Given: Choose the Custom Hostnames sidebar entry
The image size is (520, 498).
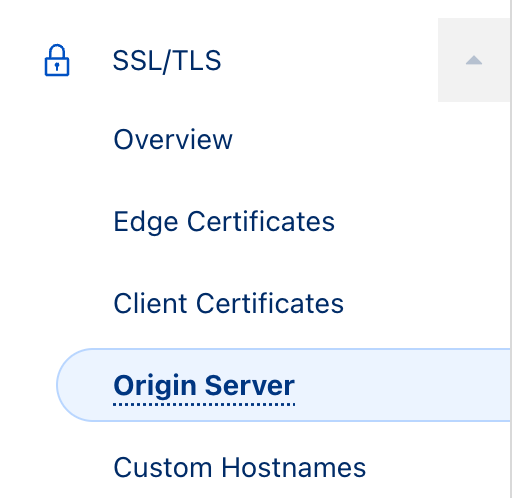Looking at the screenshot, I should tap(239, 467).
